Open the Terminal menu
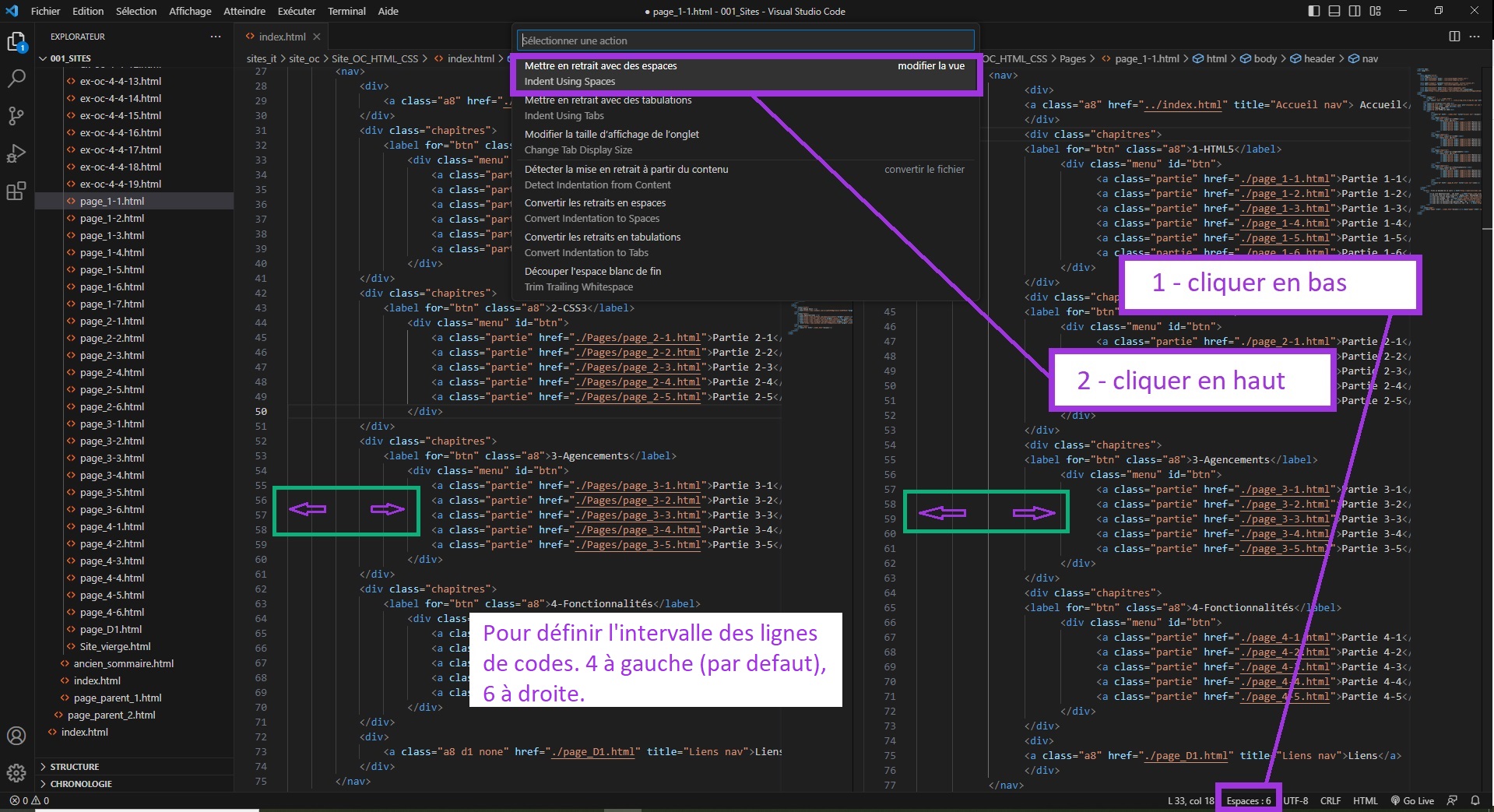This screenshot has width=1494, height=812. 346,11
